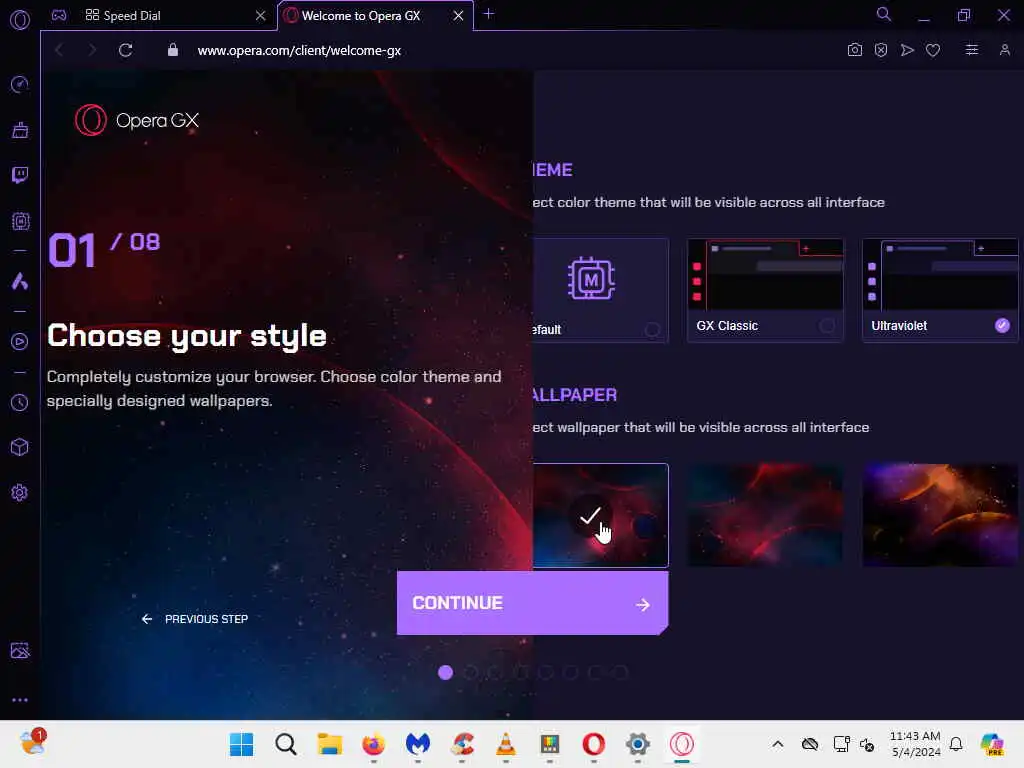Viewport: 1024px width, 768px height.
Task: Open VLC media player from taskbar
Action: [x=505, y=744]
